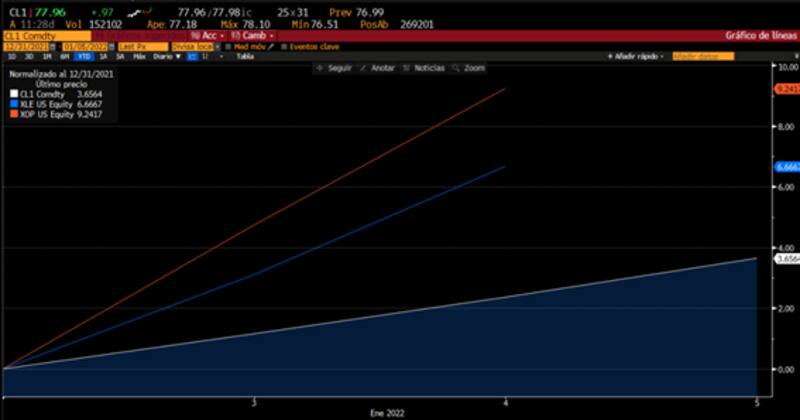Click the blue XLE US Equity swatch
The image size is (800, 420).
click(x=11, y=101)
